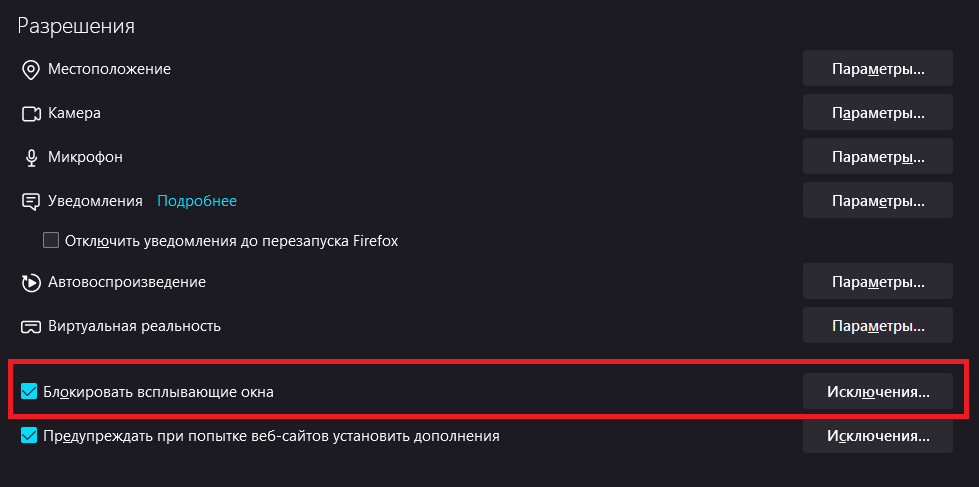
Task: Click the Местоположение location pin icon
Action: pos(30,69)
